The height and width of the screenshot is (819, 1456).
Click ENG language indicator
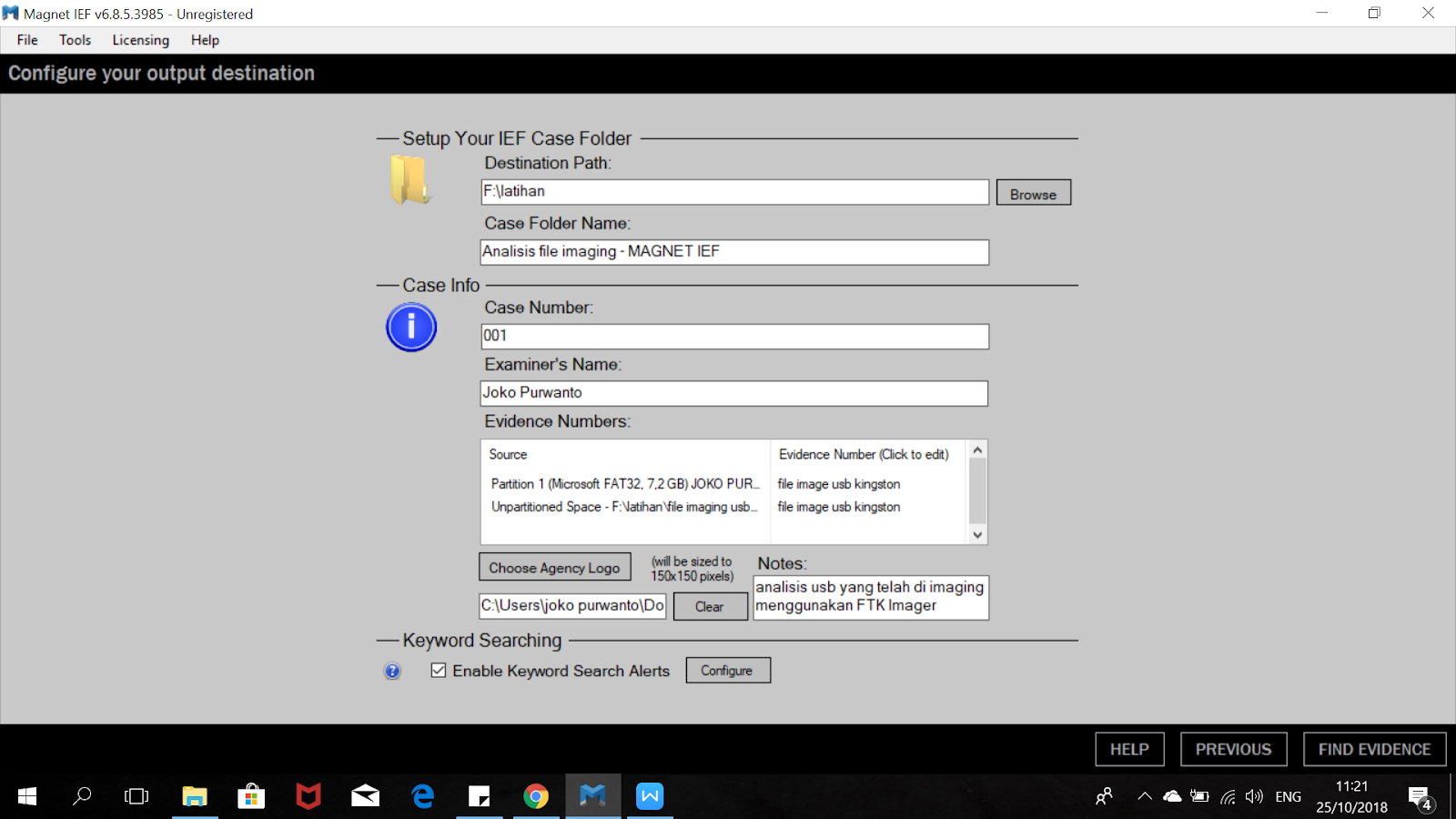1288,797
